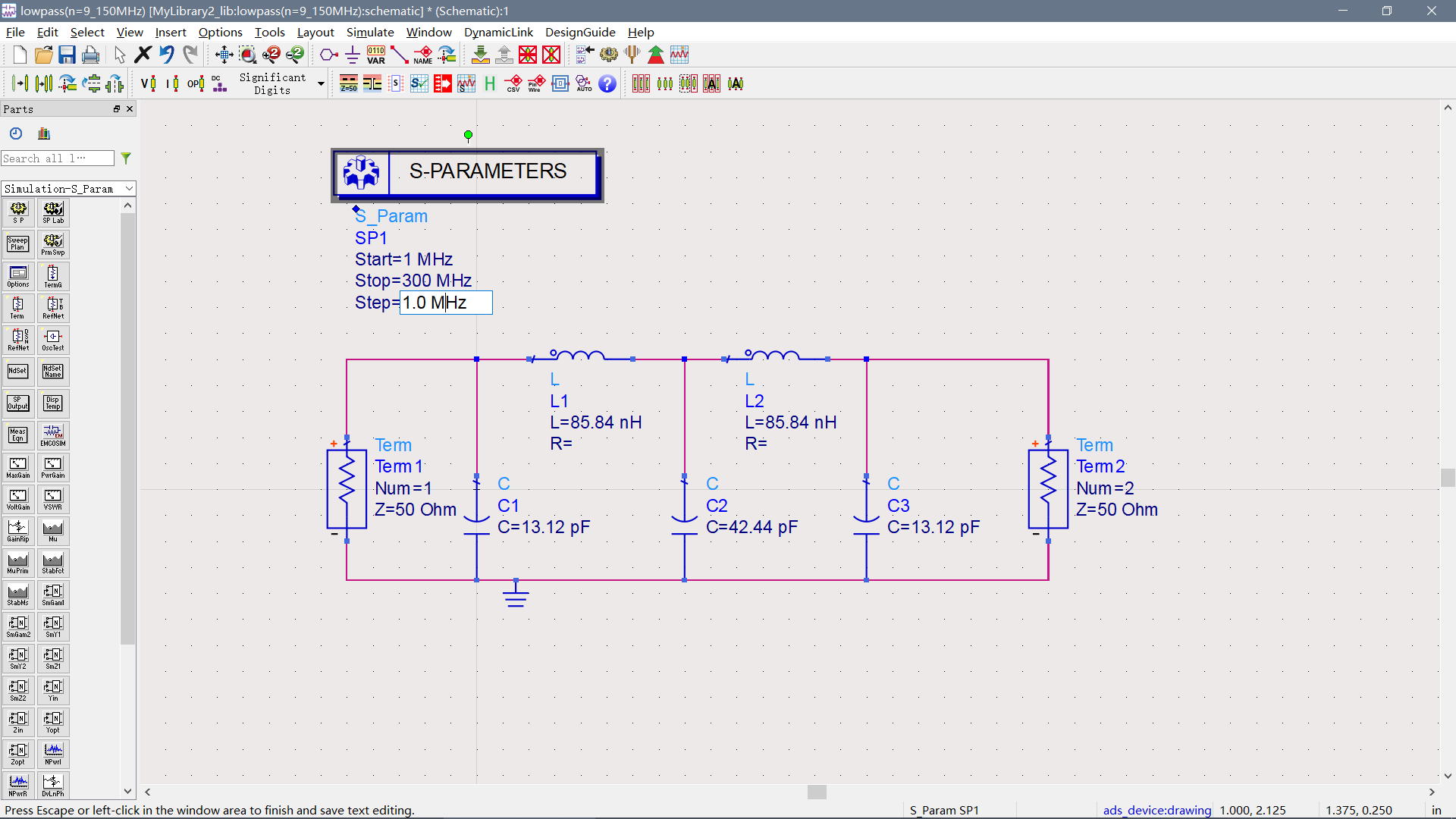Click the Step value edit box
The image size is (1456, 819).
click(x=446, y=303)
